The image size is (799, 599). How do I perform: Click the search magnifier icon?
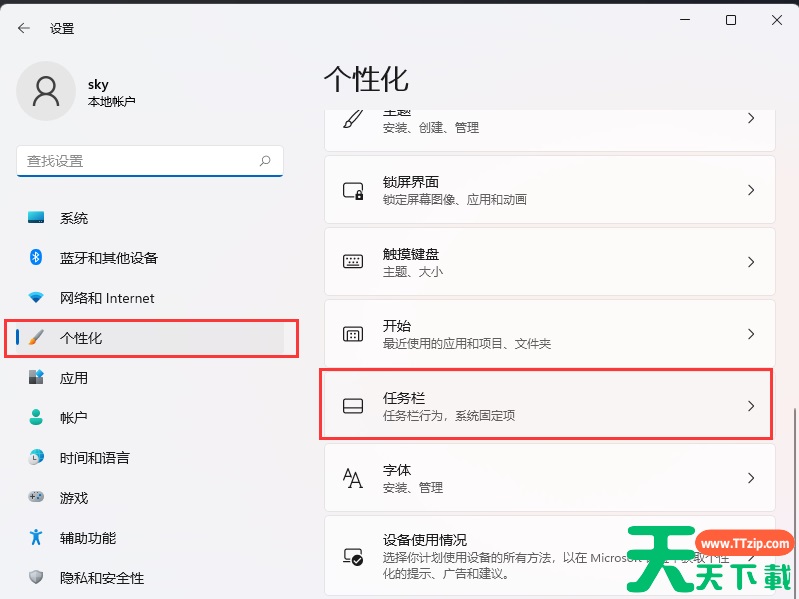coord(265,161)
